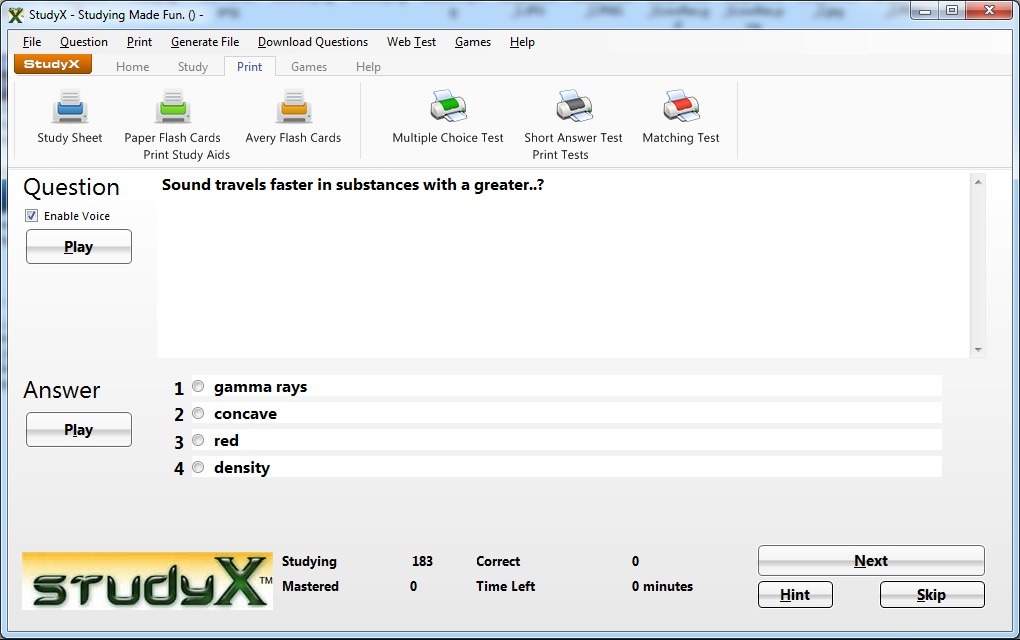Toggle the Enable Voice checkbox

coord(31,215)
